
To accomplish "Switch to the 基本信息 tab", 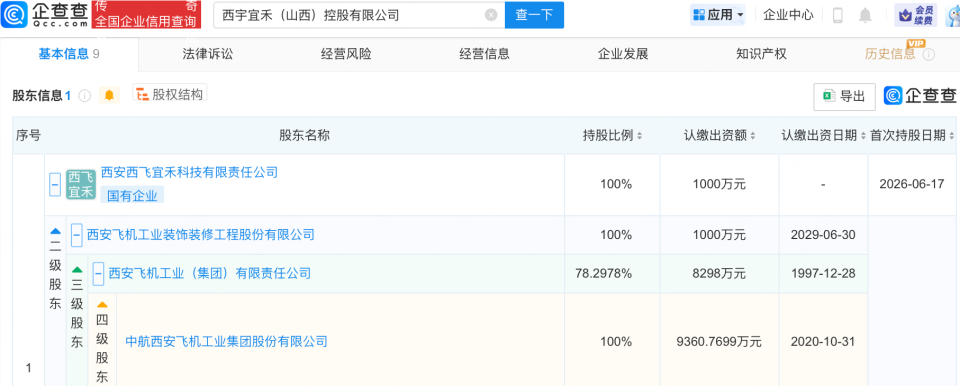I will click(x=69, y=54).
